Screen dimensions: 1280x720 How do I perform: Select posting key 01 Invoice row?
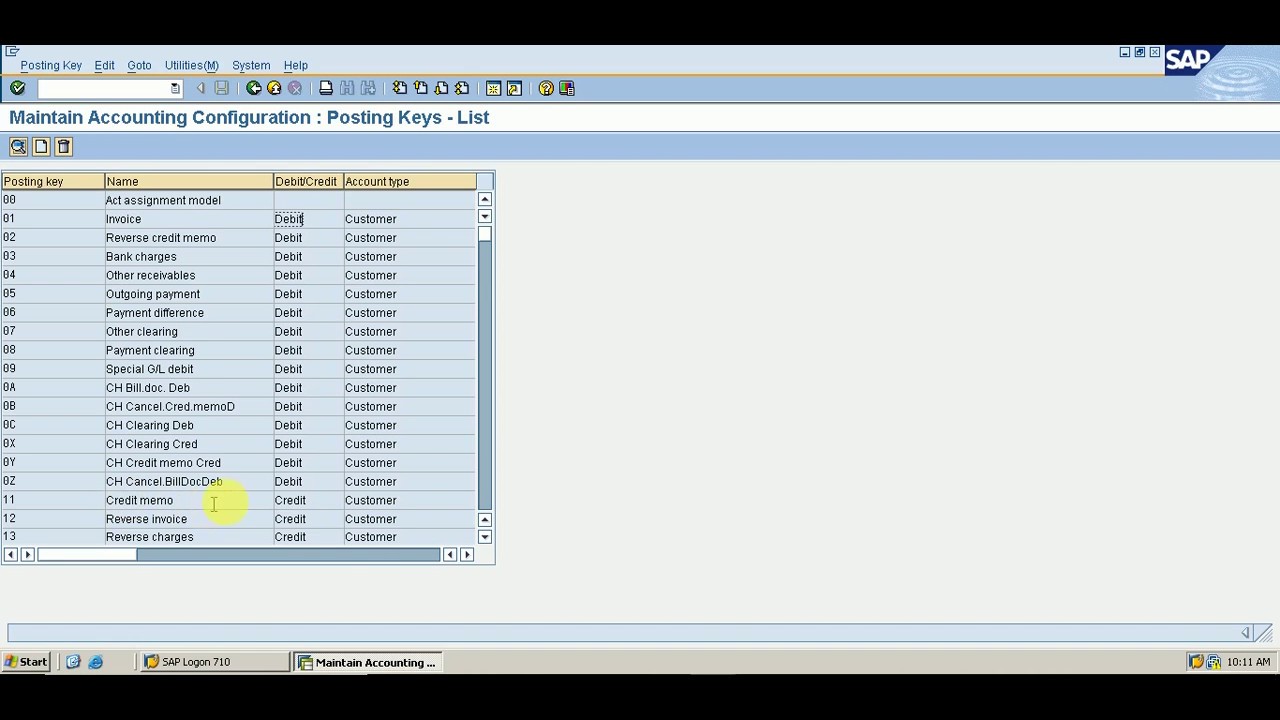[238, 219]
